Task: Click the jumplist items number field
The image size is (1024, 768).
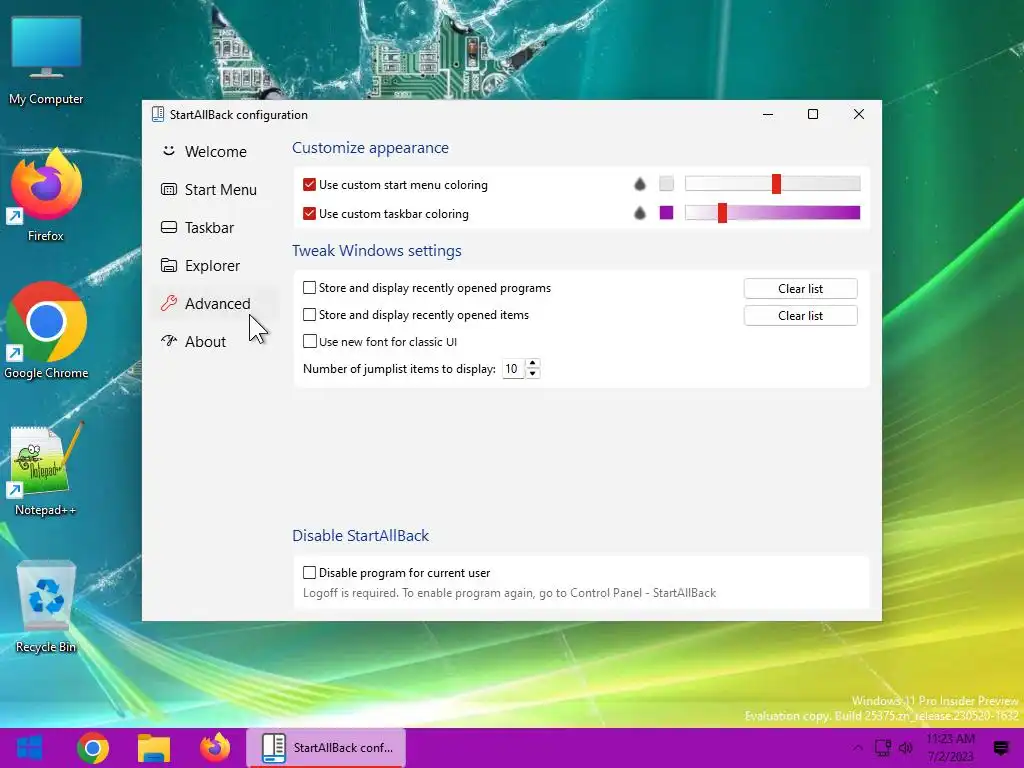Action: click(x=513, y=369)
